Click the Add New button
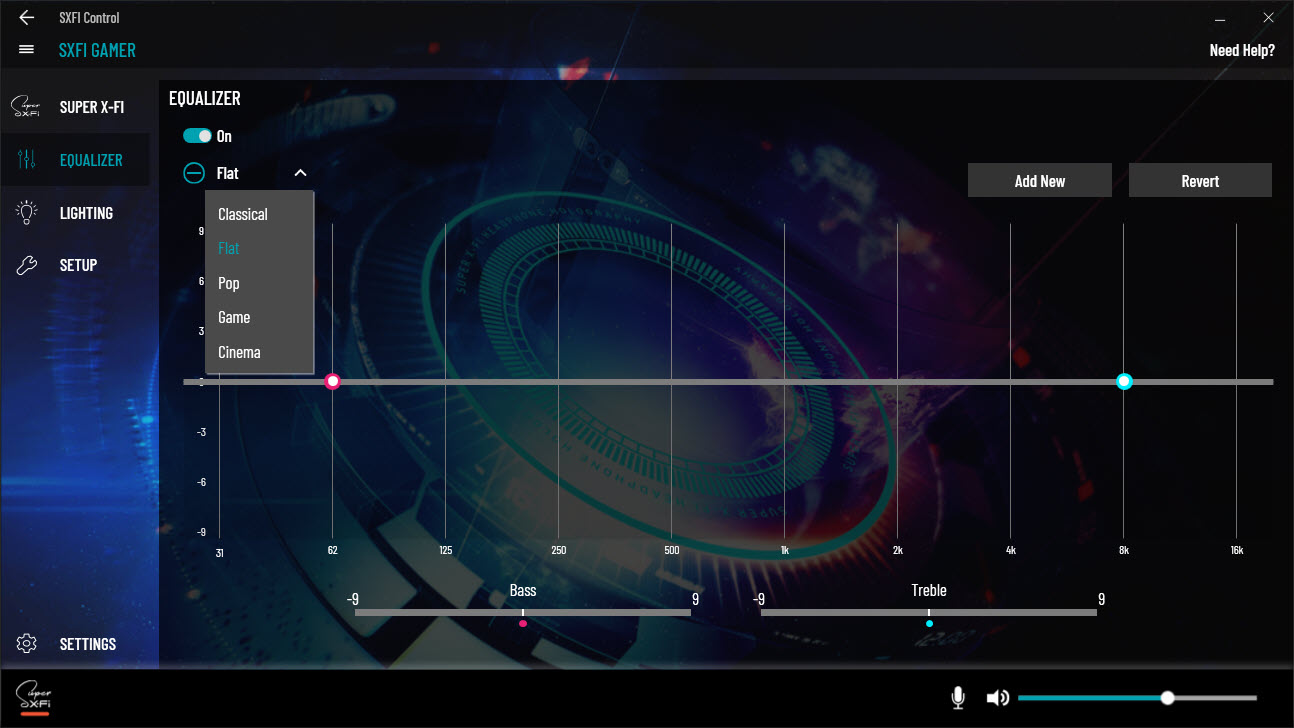The image size is (1294, 728). 1040,181
